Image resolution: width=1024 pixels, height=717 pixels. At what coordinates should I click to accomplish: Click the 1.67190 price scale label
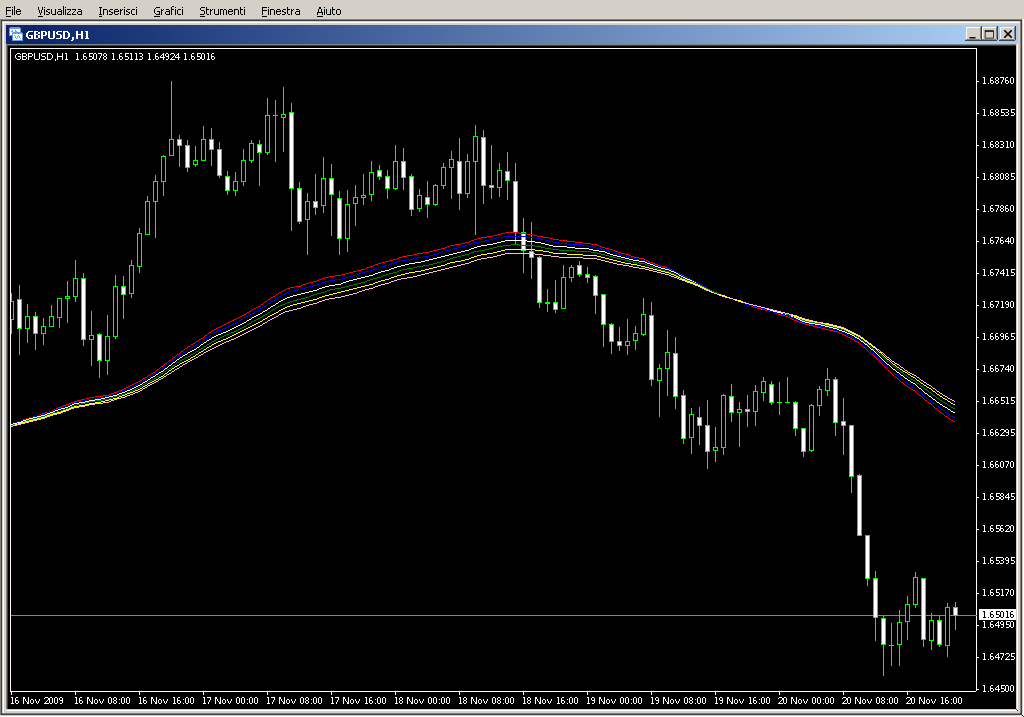pos(999,305)
